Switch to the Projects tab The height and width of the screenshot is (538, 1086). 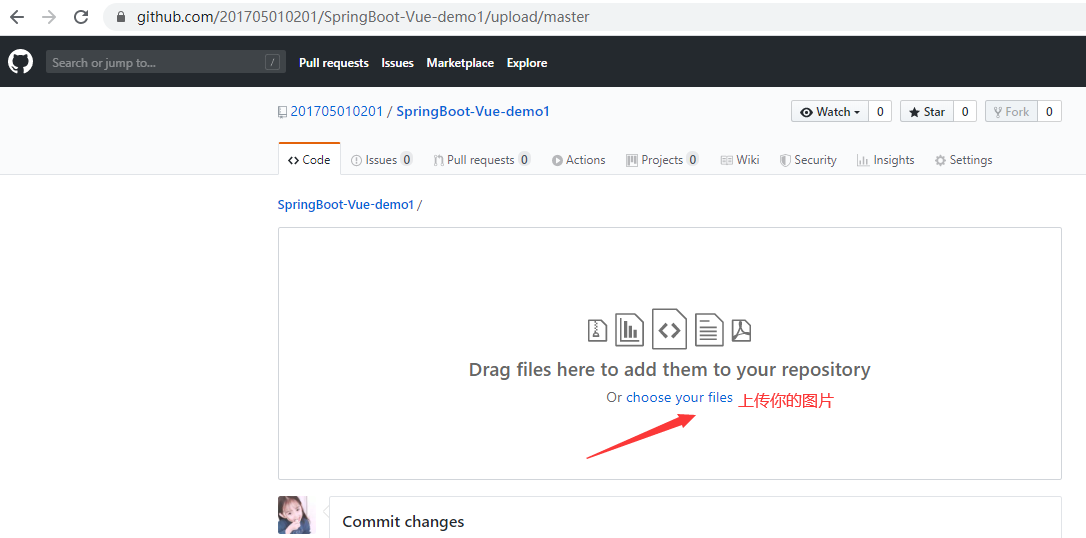coord(662,160)
